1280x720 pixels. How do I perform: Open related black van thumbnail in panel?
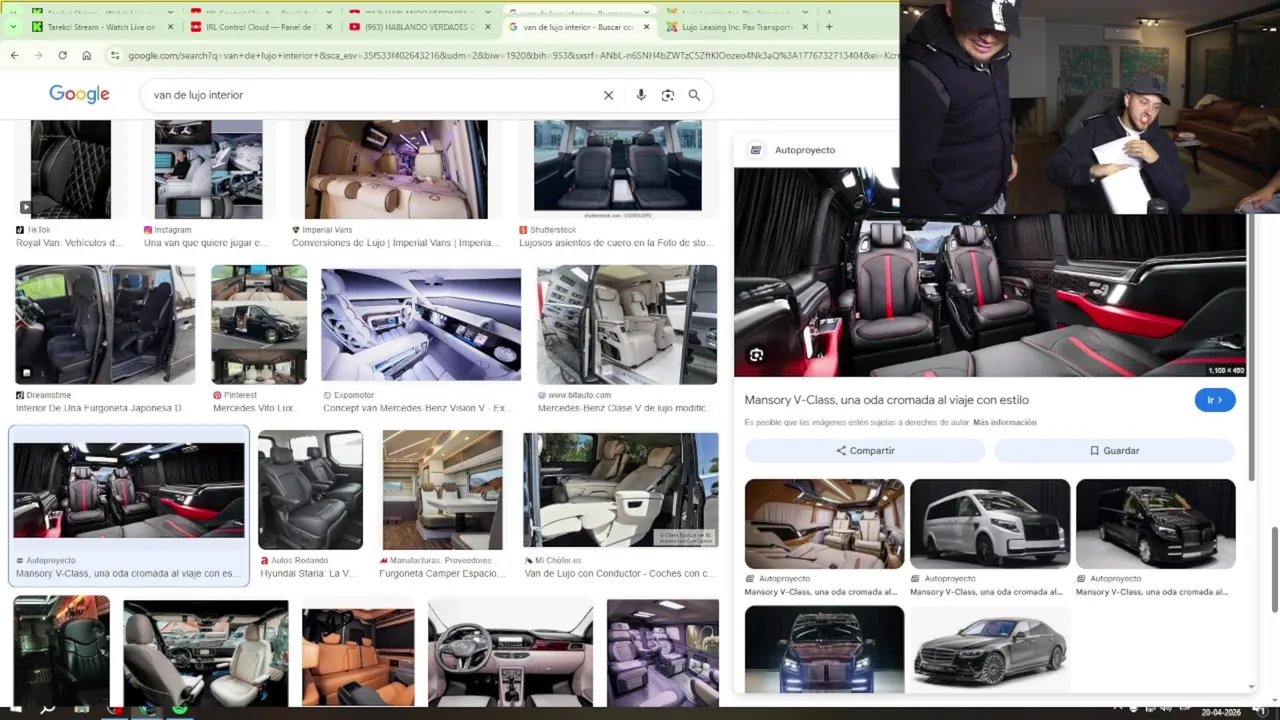point(1155,524)
